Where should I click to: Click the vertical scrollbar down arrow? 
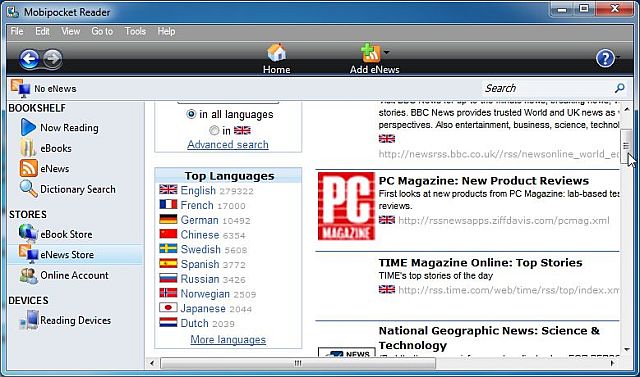pos(627,349)
